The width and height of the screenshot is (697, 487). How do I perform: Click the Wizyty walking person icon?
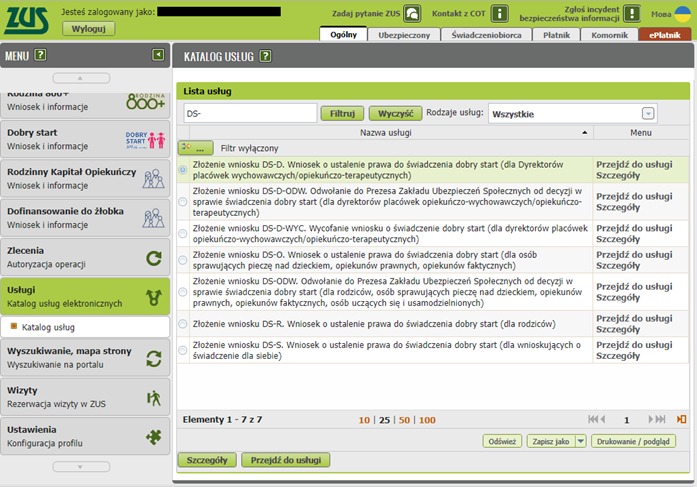pos(154,398)
